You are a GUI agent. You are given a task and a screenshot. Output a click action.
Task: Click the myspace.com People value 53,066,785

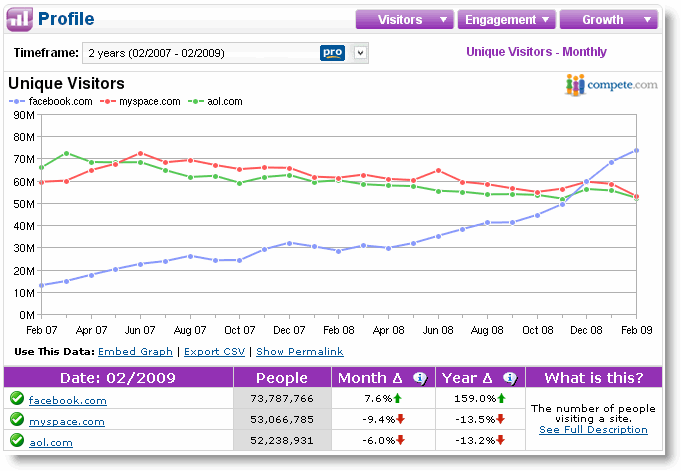(282, 419)
